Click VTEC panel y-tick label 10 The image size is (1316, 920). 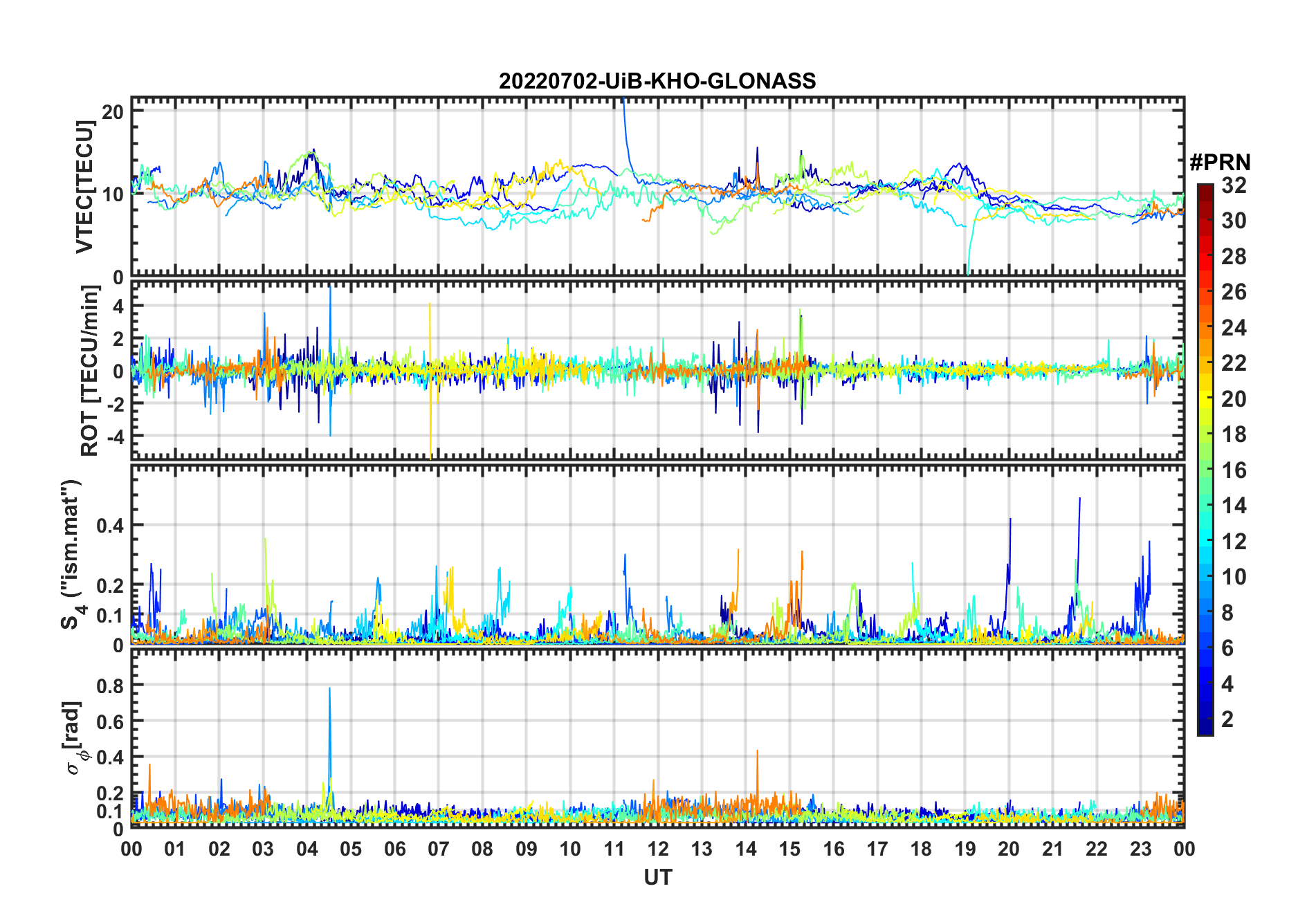(x=113, y=194)
